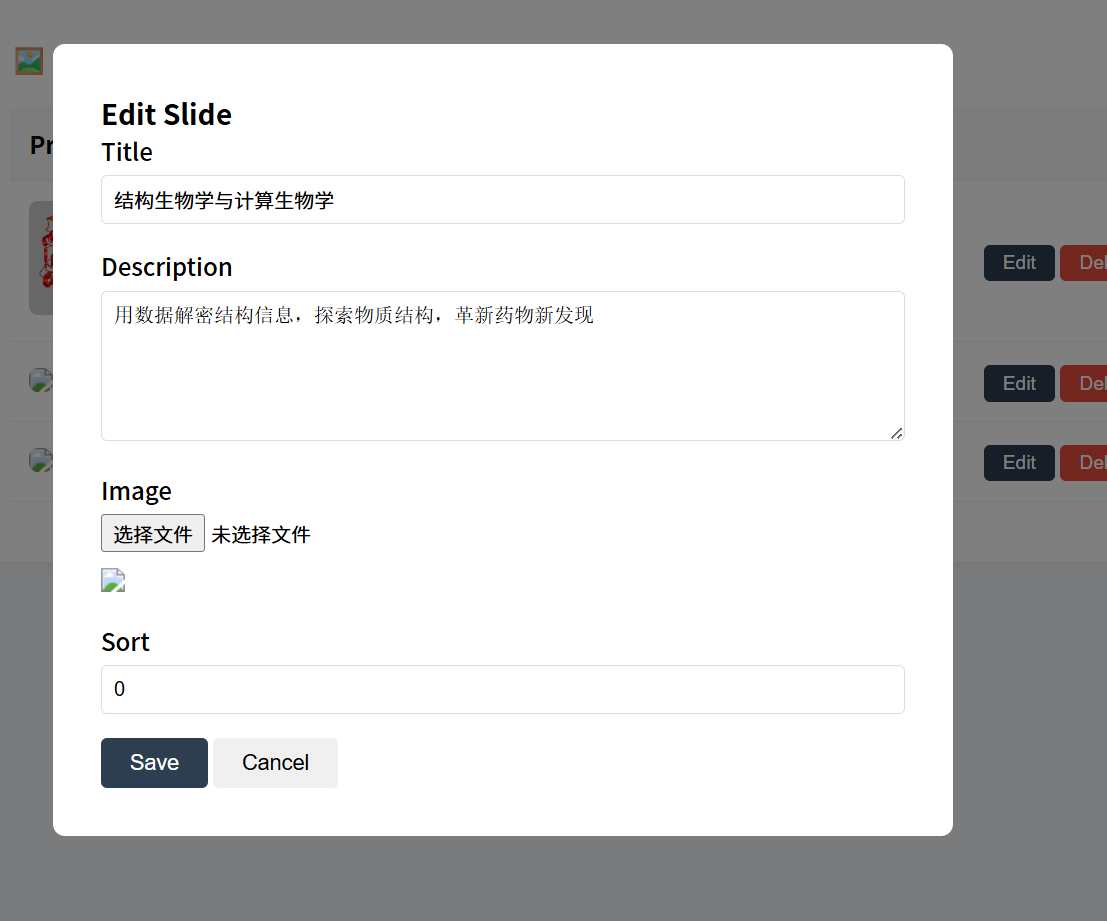The image size is (1107, 921).
Task: Click the second row's broken image icon
Action: 41,380
